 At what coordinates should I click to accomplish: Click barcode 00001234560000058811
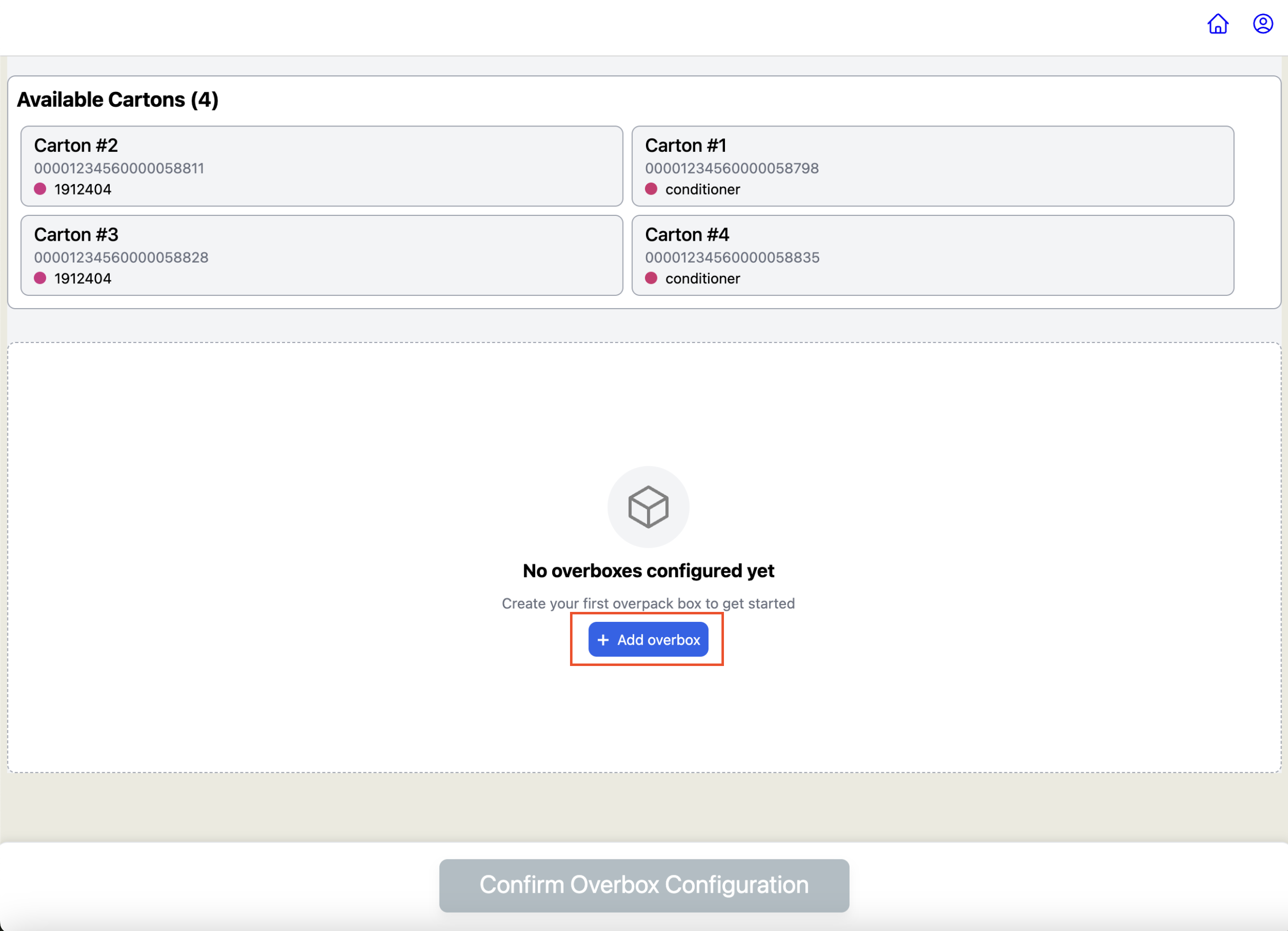tap(119, 168)
